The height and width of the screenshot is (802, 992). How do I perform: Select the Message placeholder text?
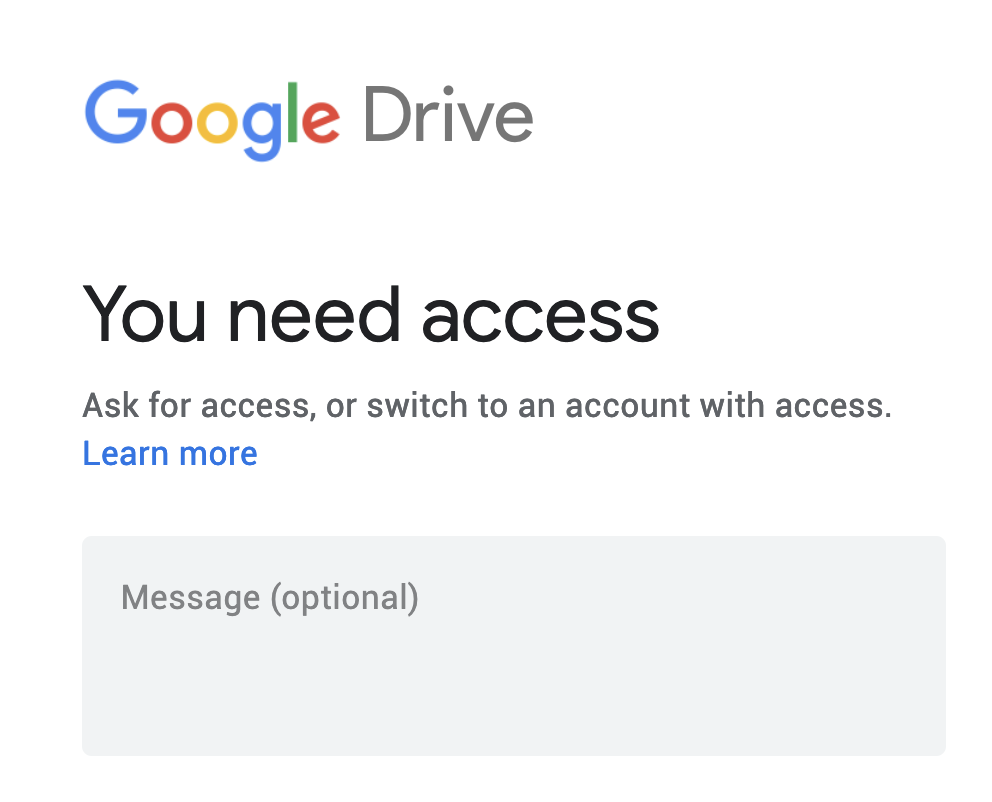(x=269, y=596)
